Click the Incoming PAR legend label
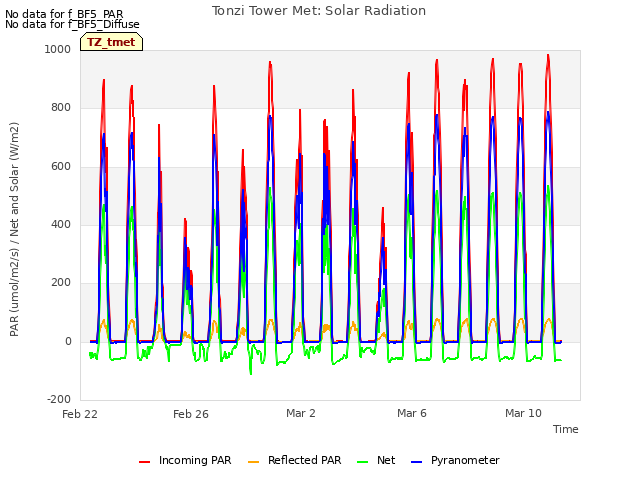 coord(195,460)
